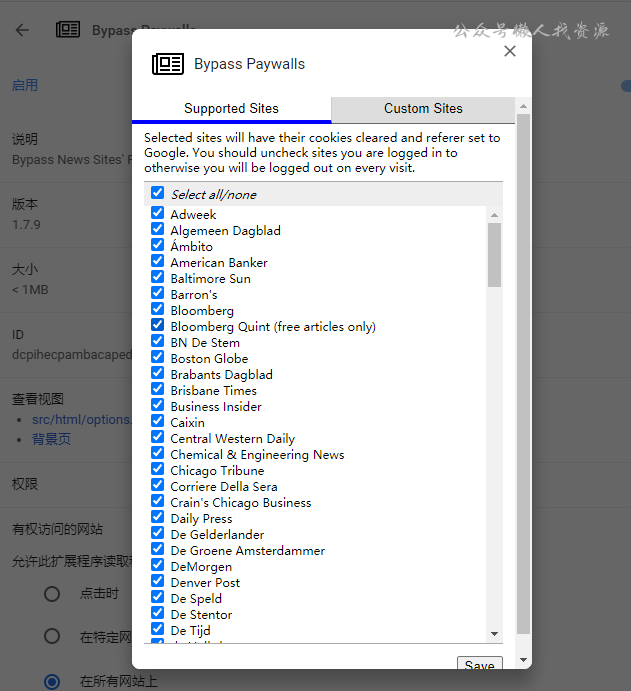The width and height of the screenshot is (631, 691).
Task: Click the dialog outer scrollbar up arrow
Action: [523, 106]
